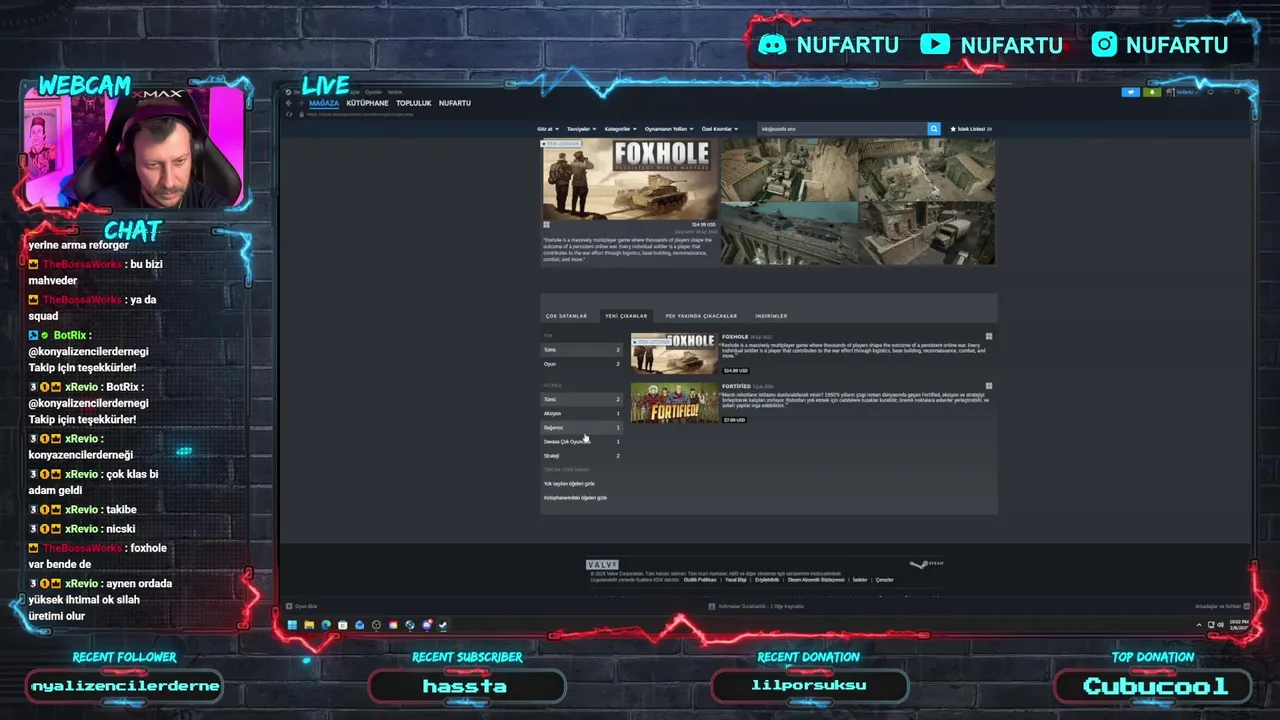
Task: Click the $7.99 USD price on Fortified row
Action: point(734,419)
